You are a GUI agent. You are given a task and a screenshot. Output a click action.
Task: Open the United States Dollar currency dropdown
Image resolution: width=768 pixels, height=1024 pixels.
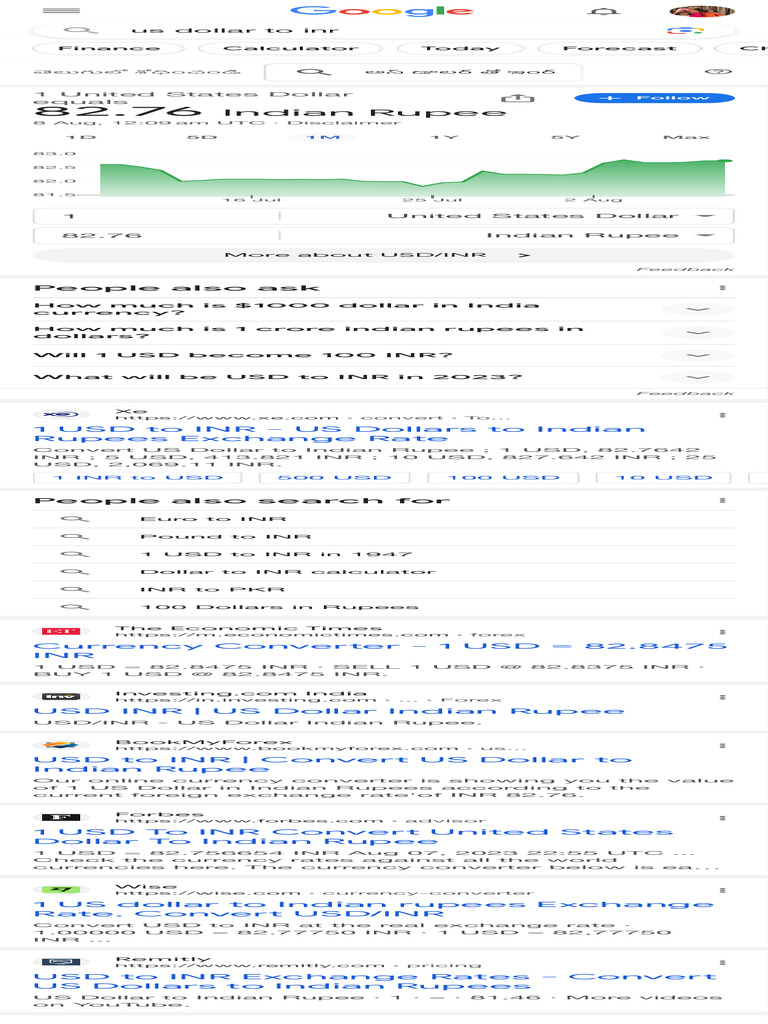(507, 216)
